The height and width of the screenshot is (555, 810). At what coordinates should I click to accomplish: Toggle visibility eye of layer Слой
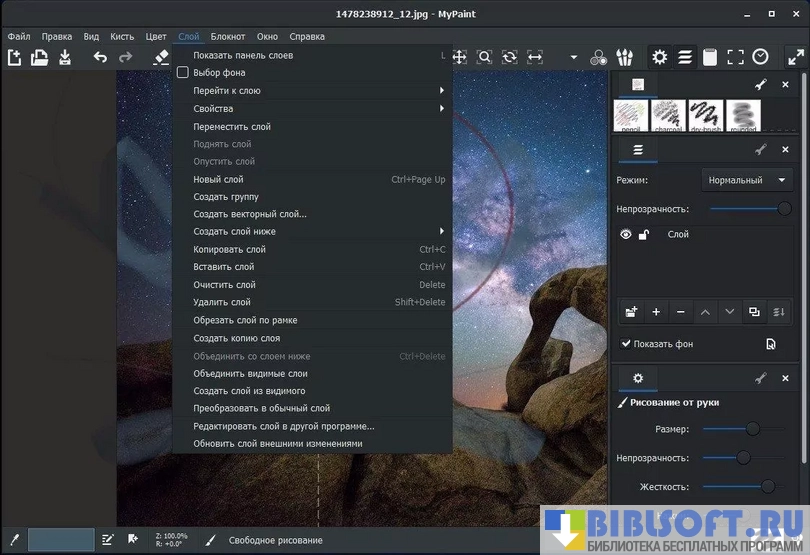[626, 235]
